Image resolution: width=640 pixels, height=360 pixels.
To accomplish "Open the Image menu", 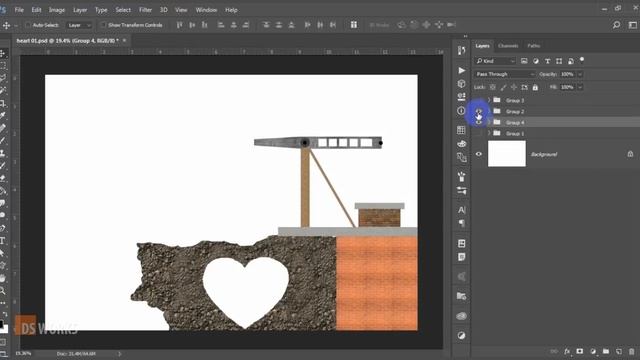I will (57, 10).
